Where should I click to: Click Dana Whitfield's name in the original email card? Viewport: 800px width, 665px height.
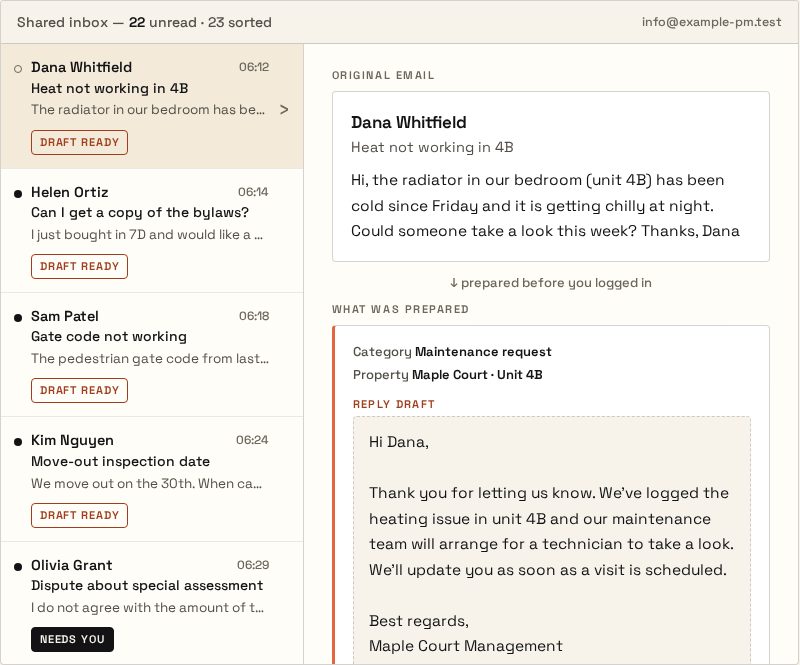[409, 122]
